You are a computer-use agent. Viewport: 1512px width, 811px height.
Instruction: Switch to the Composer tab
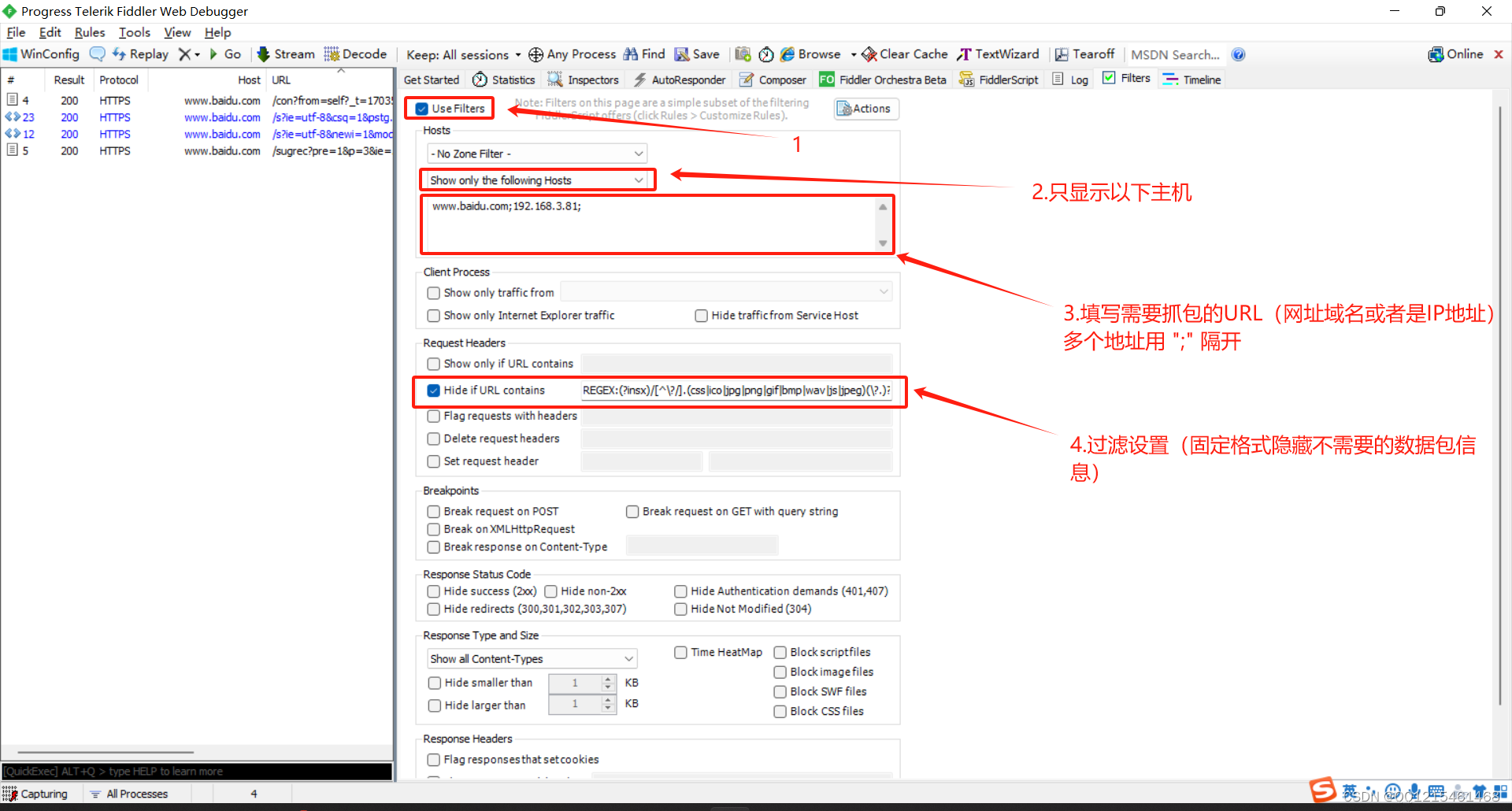pos(773,80)
